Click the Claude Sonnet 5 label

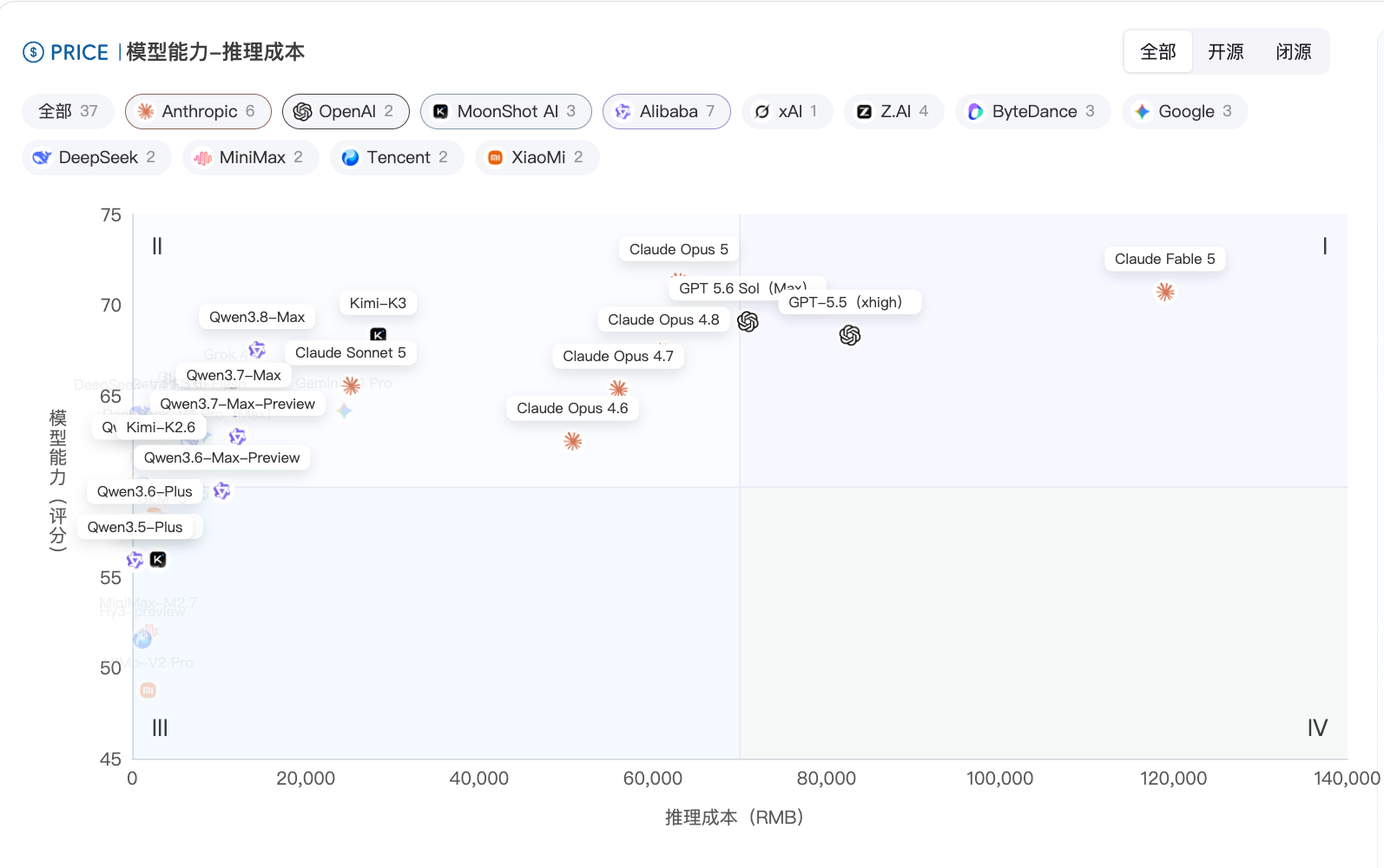tap(351, 352)
